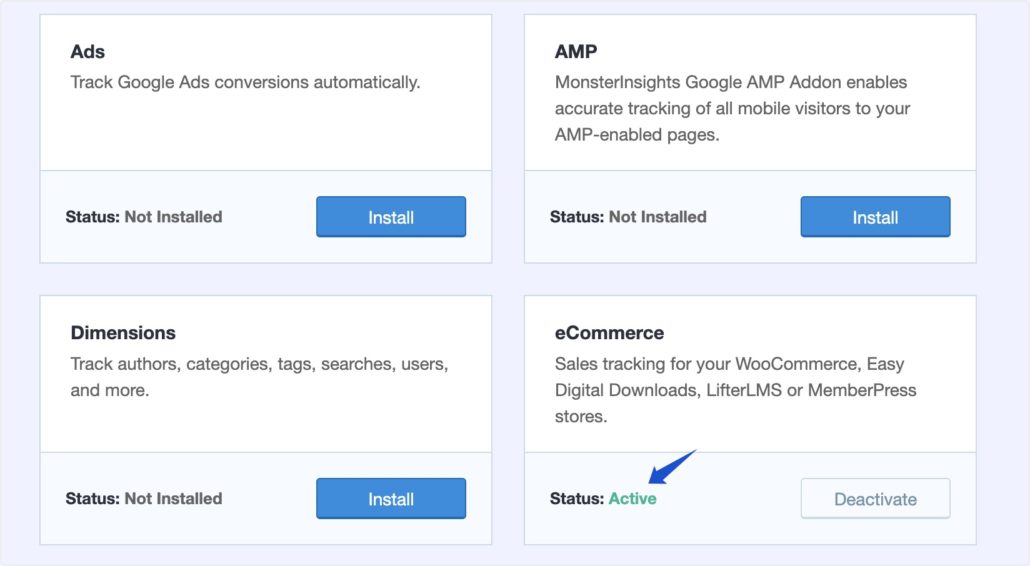The height and width of the screenshot is (566, 1030).
Task: Click the Ads addon title
Action: tap(87, 51)
